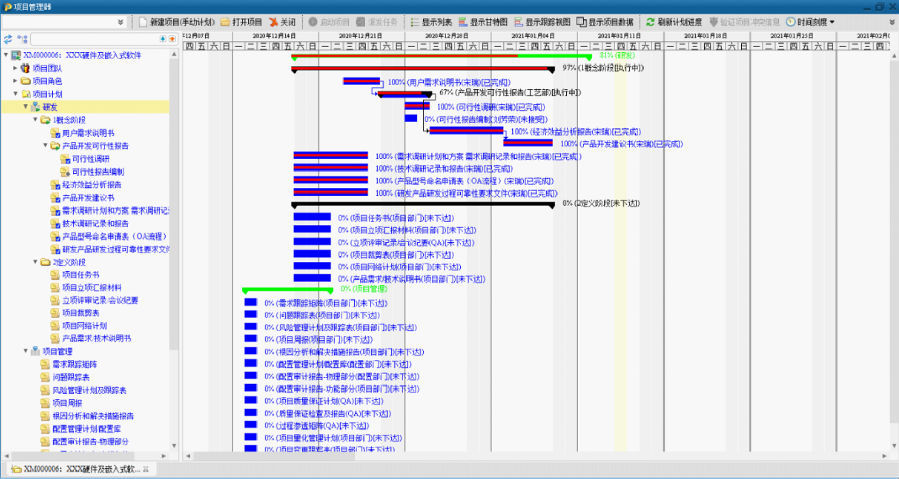
Task: Select 产品开发建议书 tree item
Action: [x=88, y=197]
